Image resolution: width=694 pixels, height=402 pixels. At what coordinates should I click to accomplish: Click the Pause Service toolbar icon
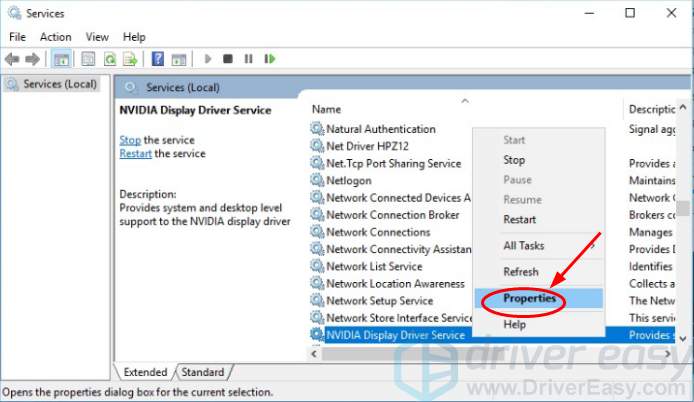248,59
